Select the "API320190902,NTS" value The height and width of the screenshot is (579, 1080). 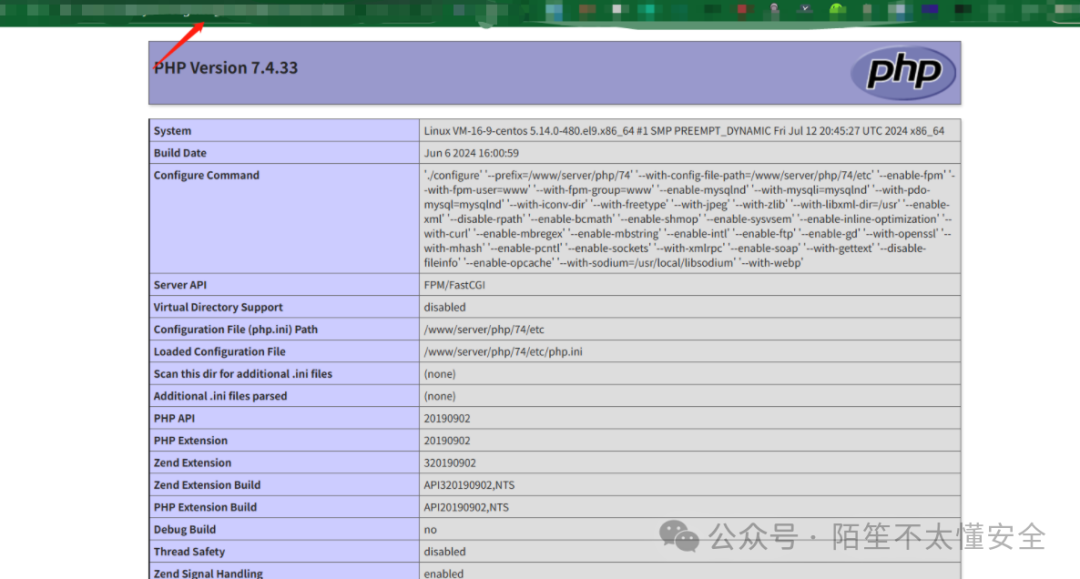tap(469, 485)
